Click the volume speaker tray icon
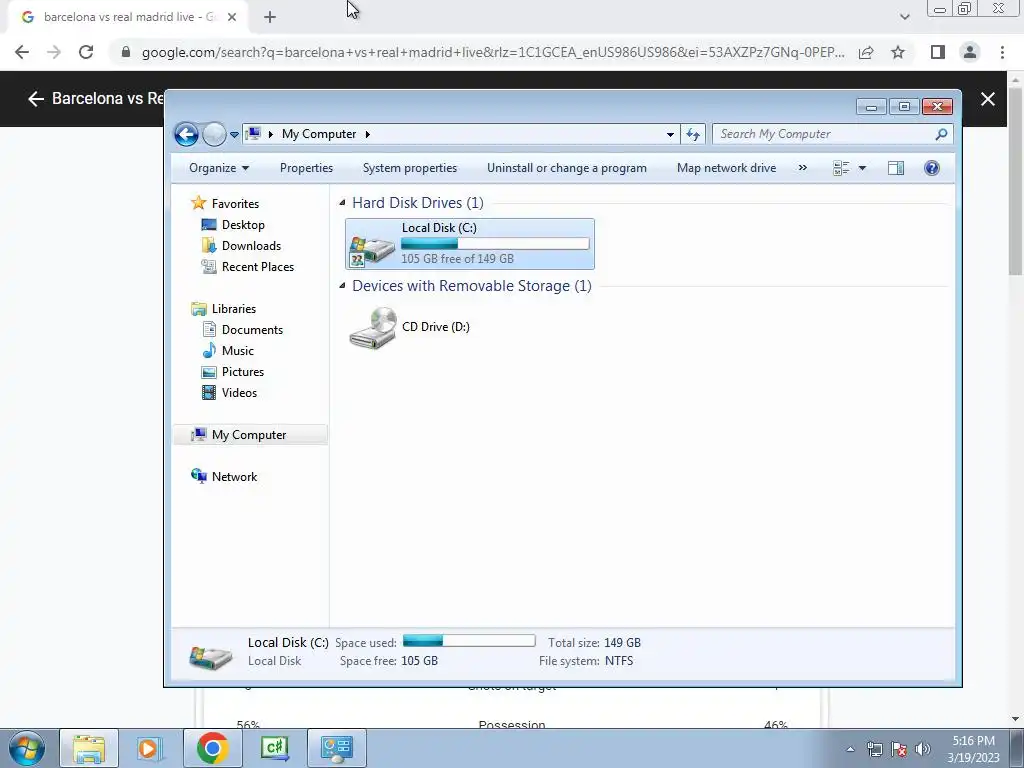Image resolution: width=1024 pixels, height=768 pixels. pyautogui.click(x=923, y=749)
